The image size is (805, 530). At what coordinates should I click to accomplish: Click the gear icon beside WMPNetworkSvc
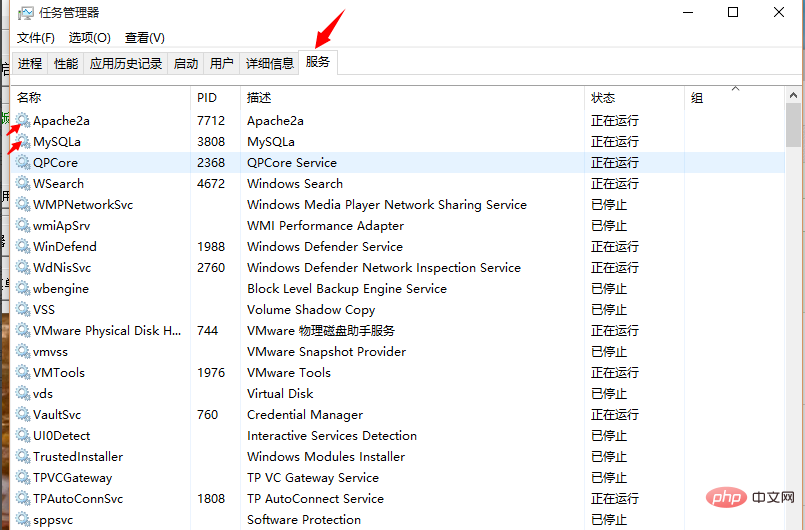point(23,204)
